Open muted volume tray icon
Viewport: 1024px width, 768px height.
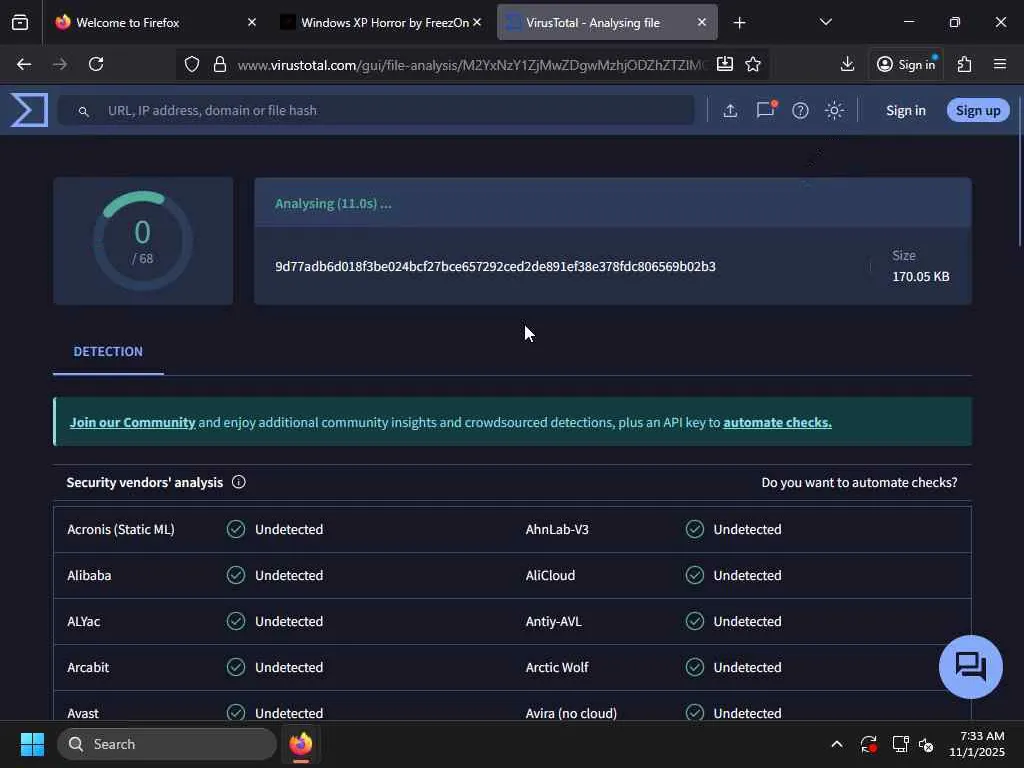926,744
